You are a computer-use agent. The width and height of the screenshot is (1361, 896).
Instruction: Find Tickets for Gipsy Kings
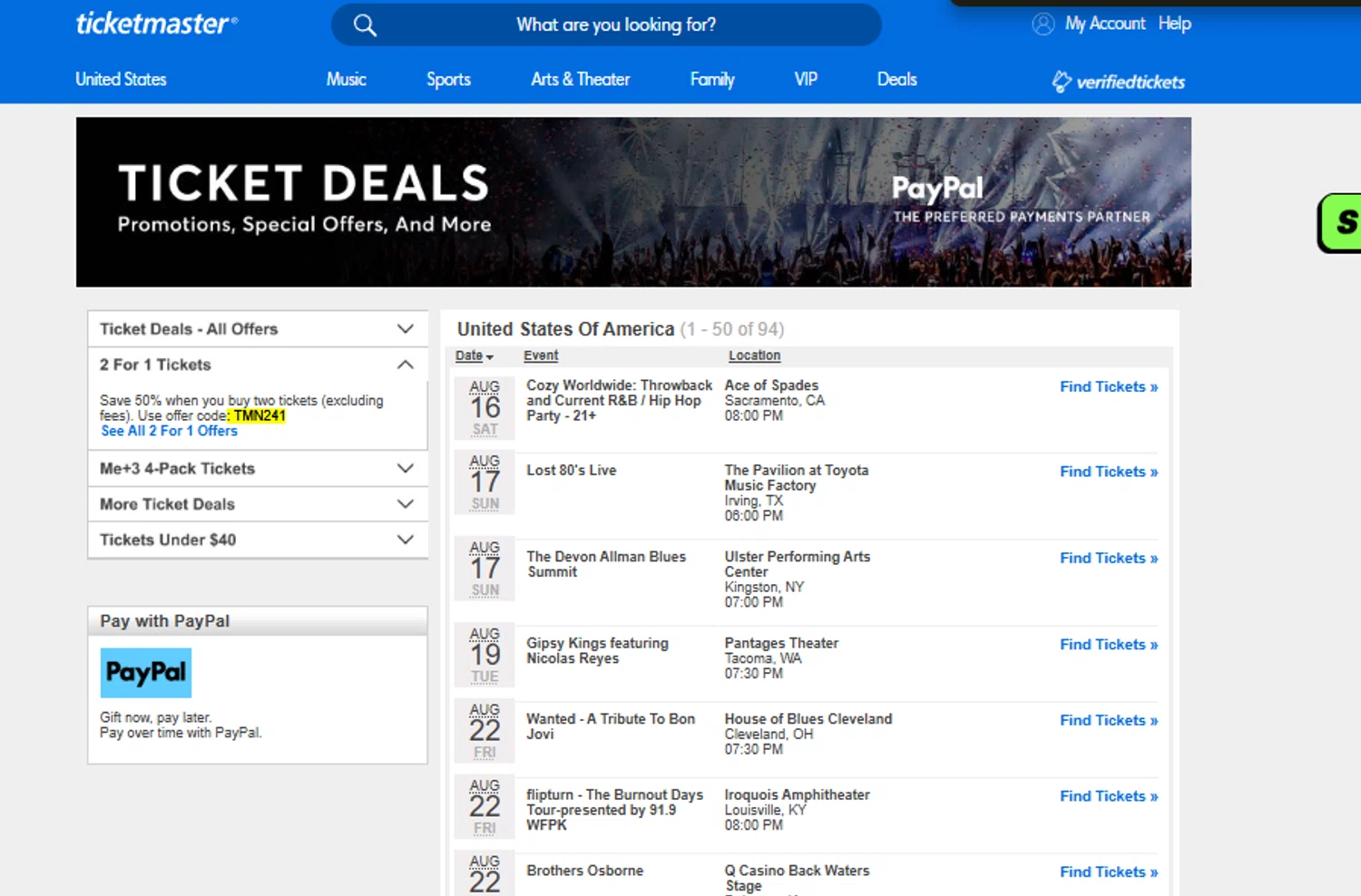point(1109,644)
